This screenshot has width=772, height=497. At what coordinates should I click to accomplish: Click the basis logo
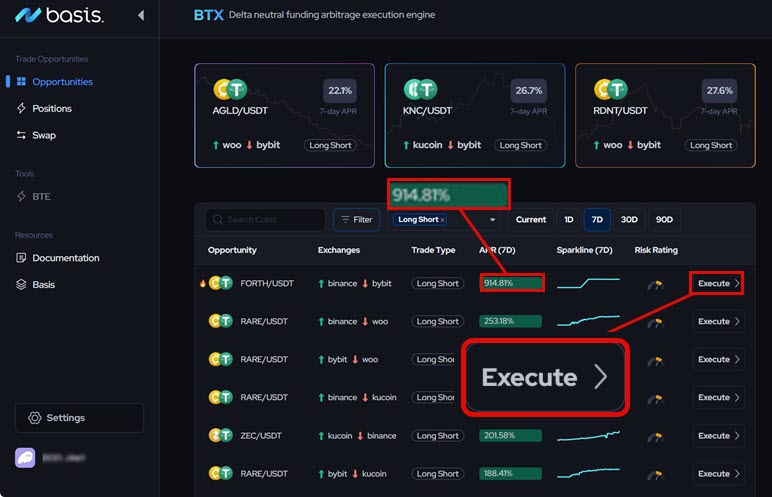[x=59, y=15]
